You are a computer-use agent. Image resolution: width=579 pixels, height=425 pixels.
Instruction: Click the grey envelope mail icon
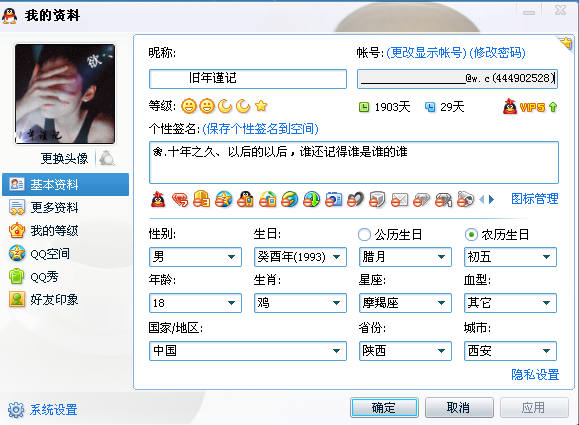[400, 199]
